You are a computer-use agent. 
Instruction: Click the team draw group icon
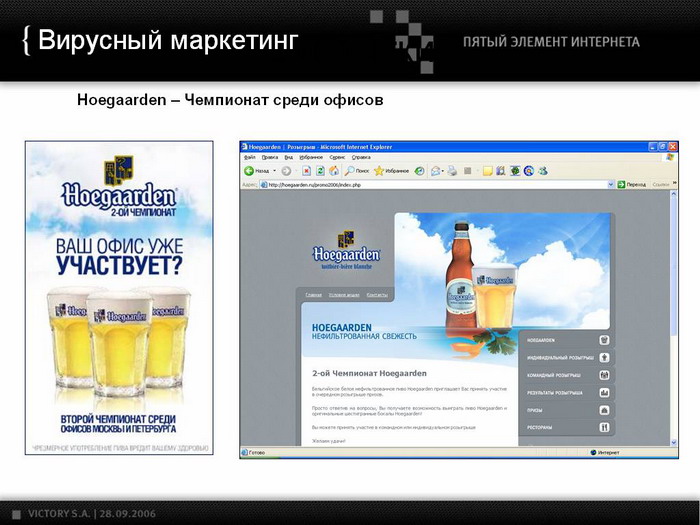point(604,375)
